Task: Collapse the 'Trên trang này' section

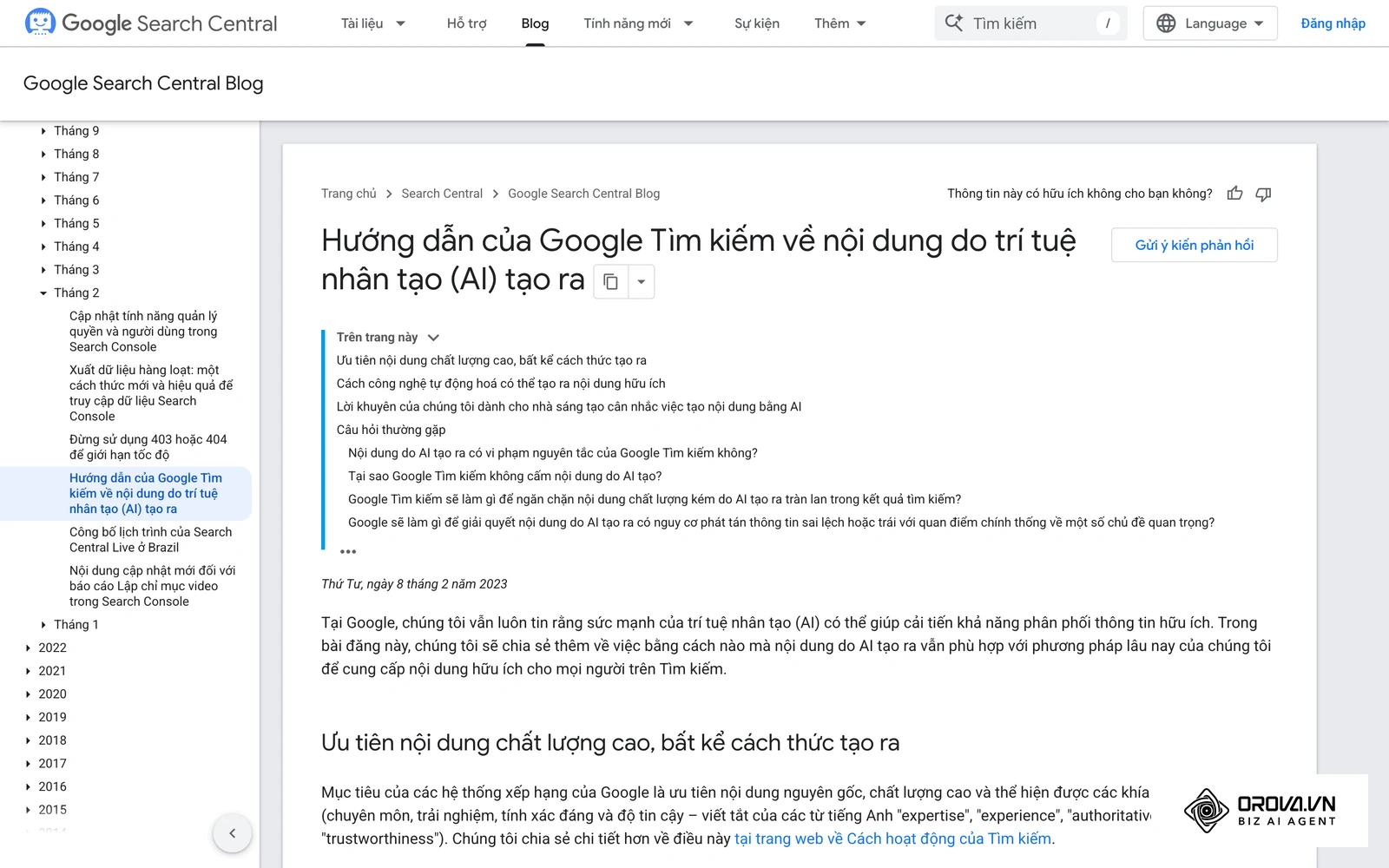Action: (433, 338)
